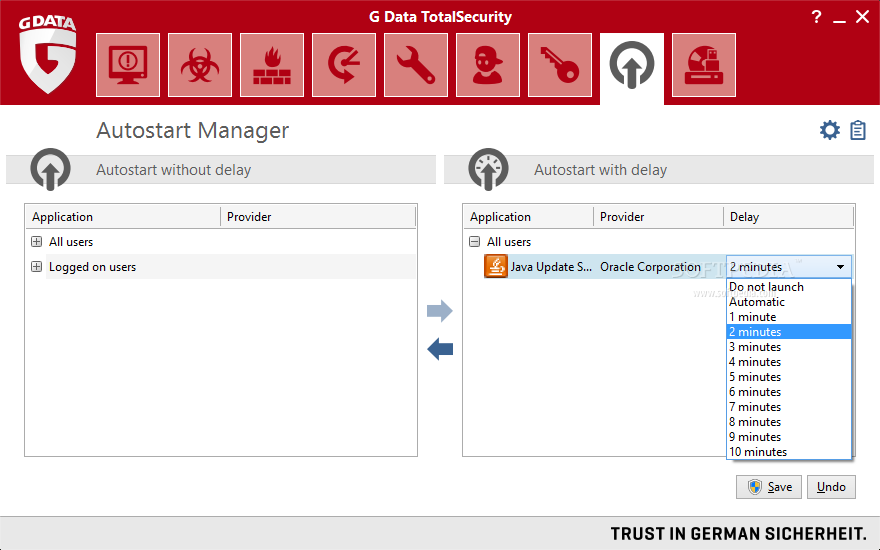Click the Undo button
This screenshot has height=550, width=880.
(831, 487)
